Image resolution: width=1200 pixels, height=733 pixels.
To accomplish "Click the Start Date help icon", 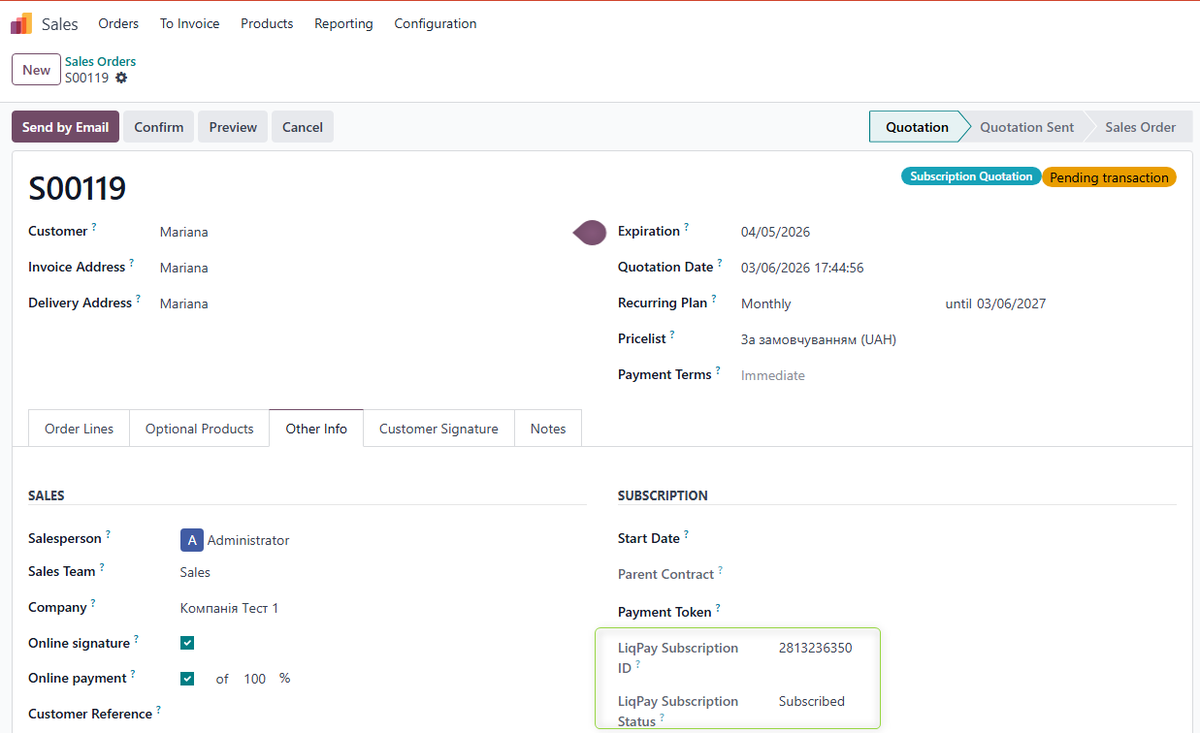I will pos(685,532).
